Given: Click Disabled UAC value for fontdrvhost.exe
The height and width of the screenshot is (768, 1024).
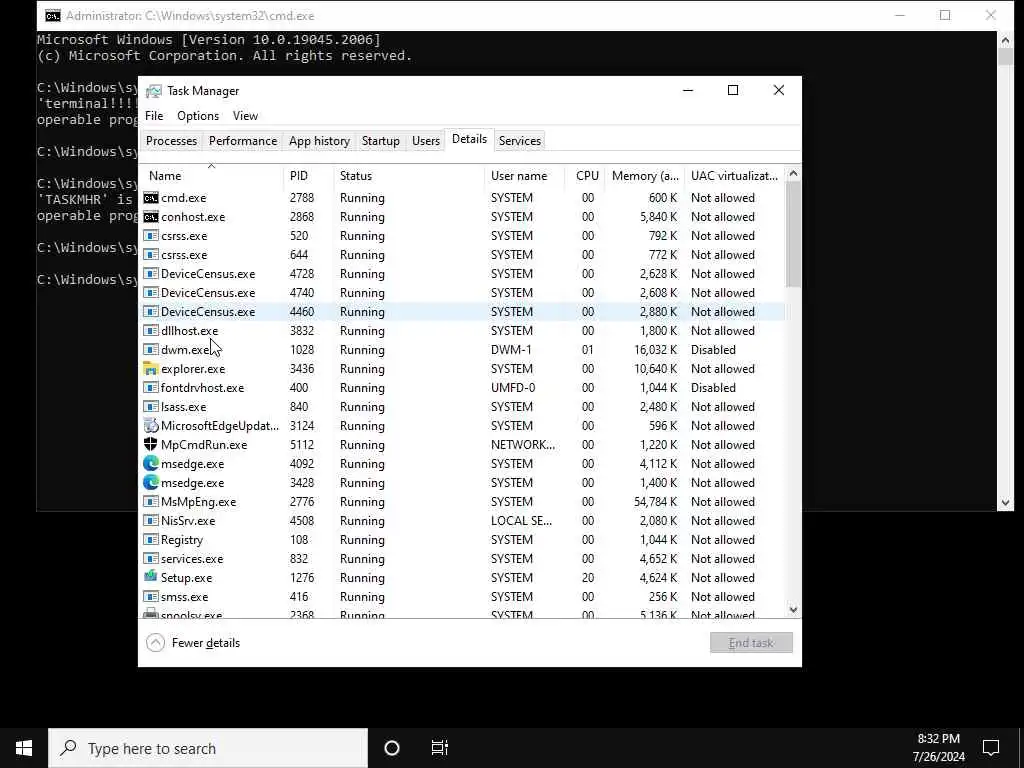Looking at the screenshot, I should tap(713, 388).
